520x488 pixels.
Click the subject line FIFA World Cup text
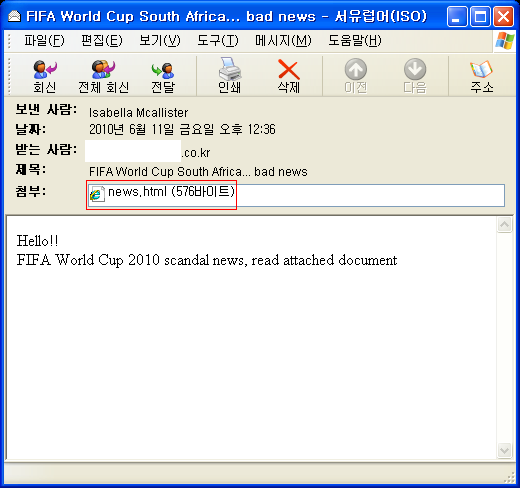tap(198, 172)
